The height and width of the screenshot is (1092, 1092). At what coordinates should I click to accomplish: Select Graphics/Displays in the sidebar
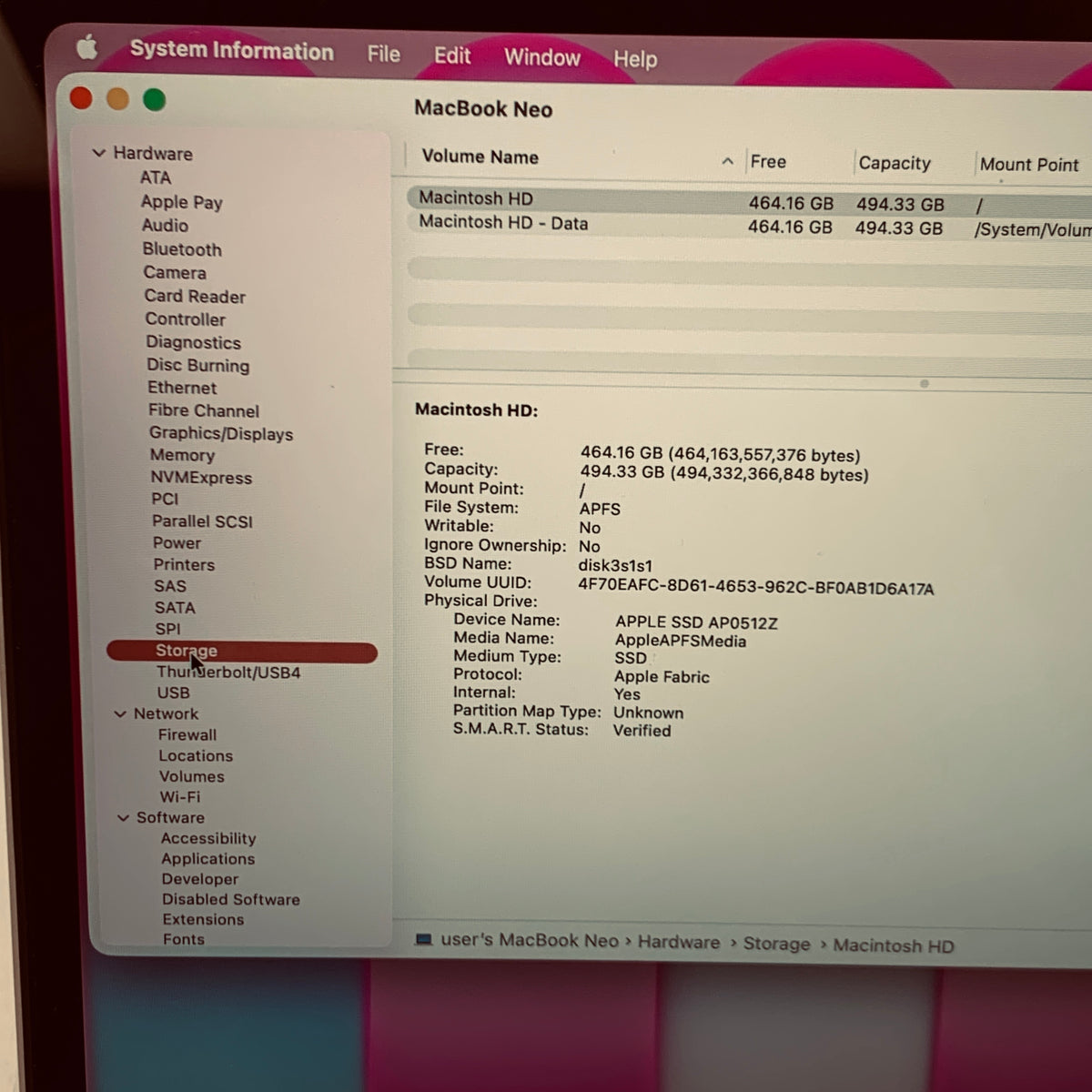tap(221, 434)
